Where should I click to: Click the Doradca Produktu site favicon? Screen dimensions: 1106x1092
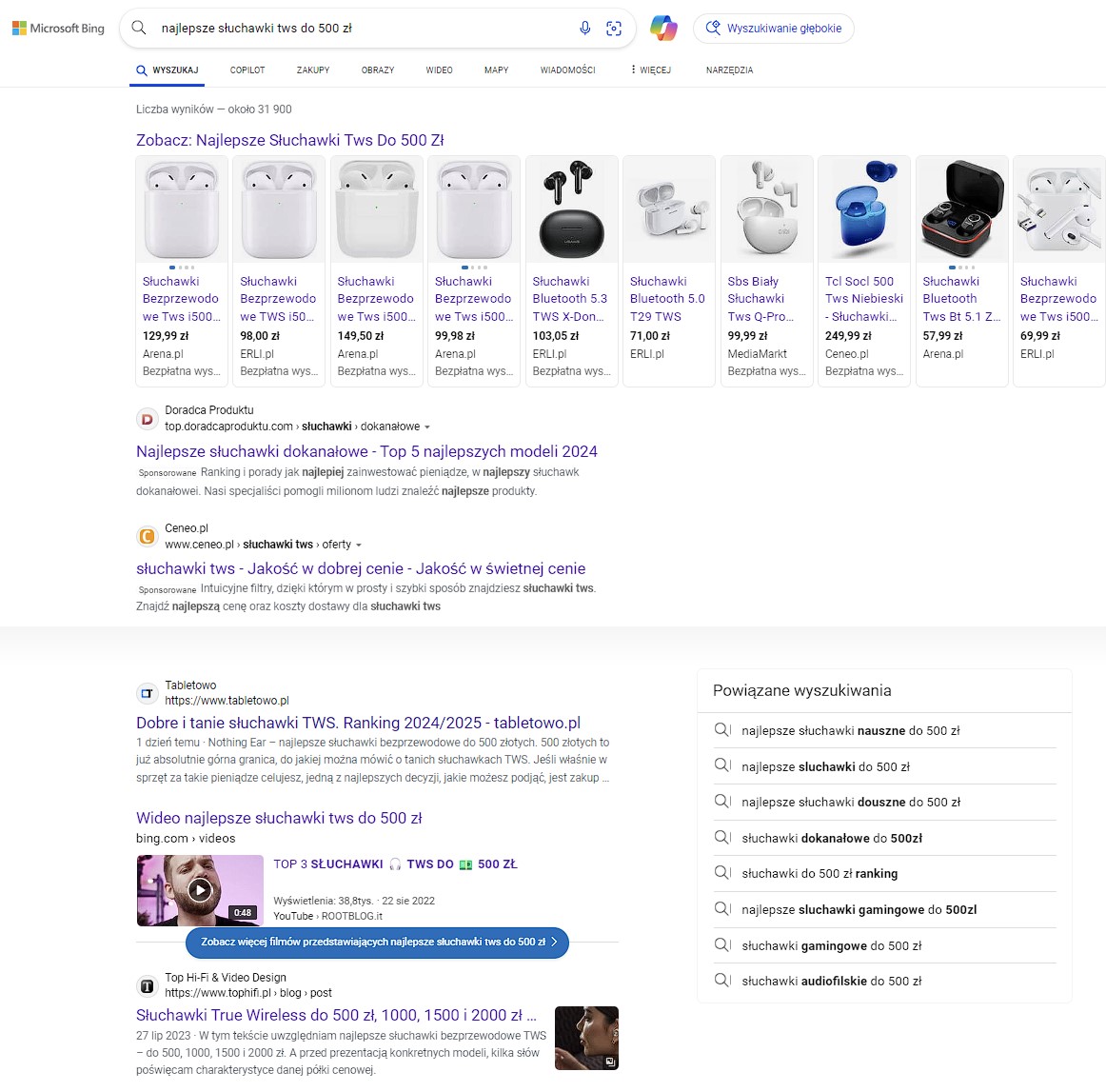tap(147, 419)
